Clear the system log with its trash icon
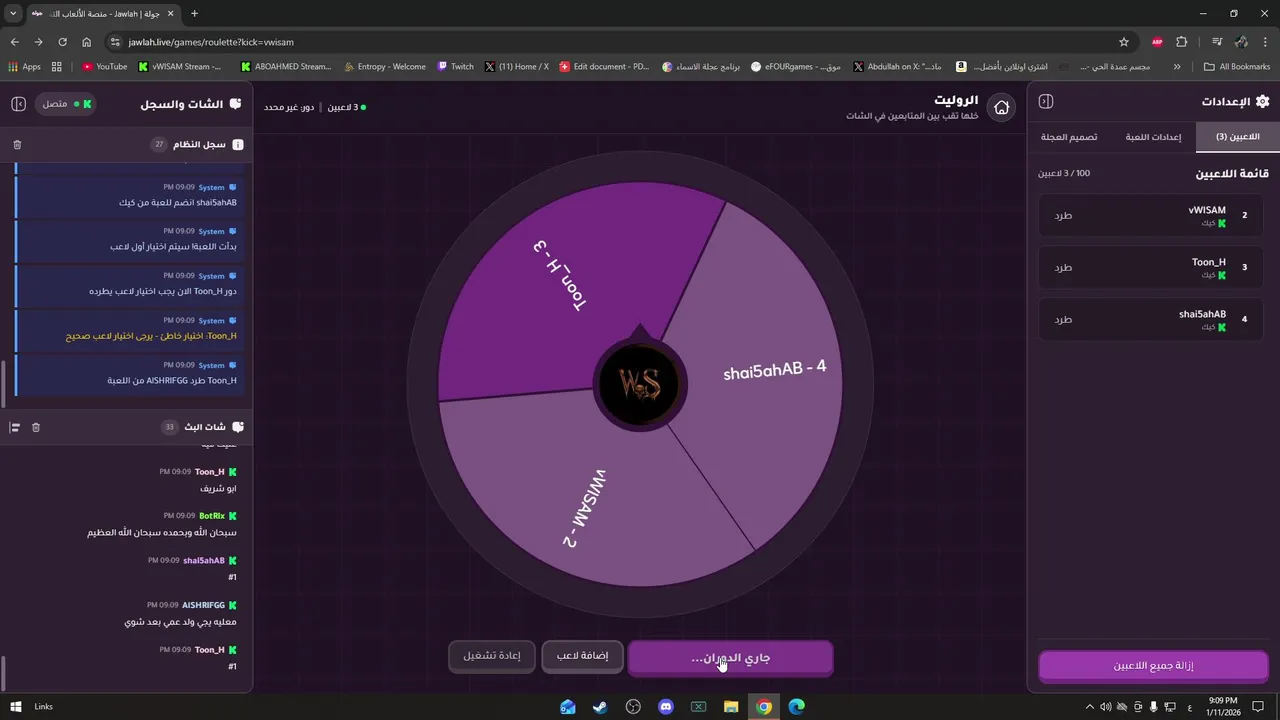The image size is (1280, 720). (x=17, y=145)
